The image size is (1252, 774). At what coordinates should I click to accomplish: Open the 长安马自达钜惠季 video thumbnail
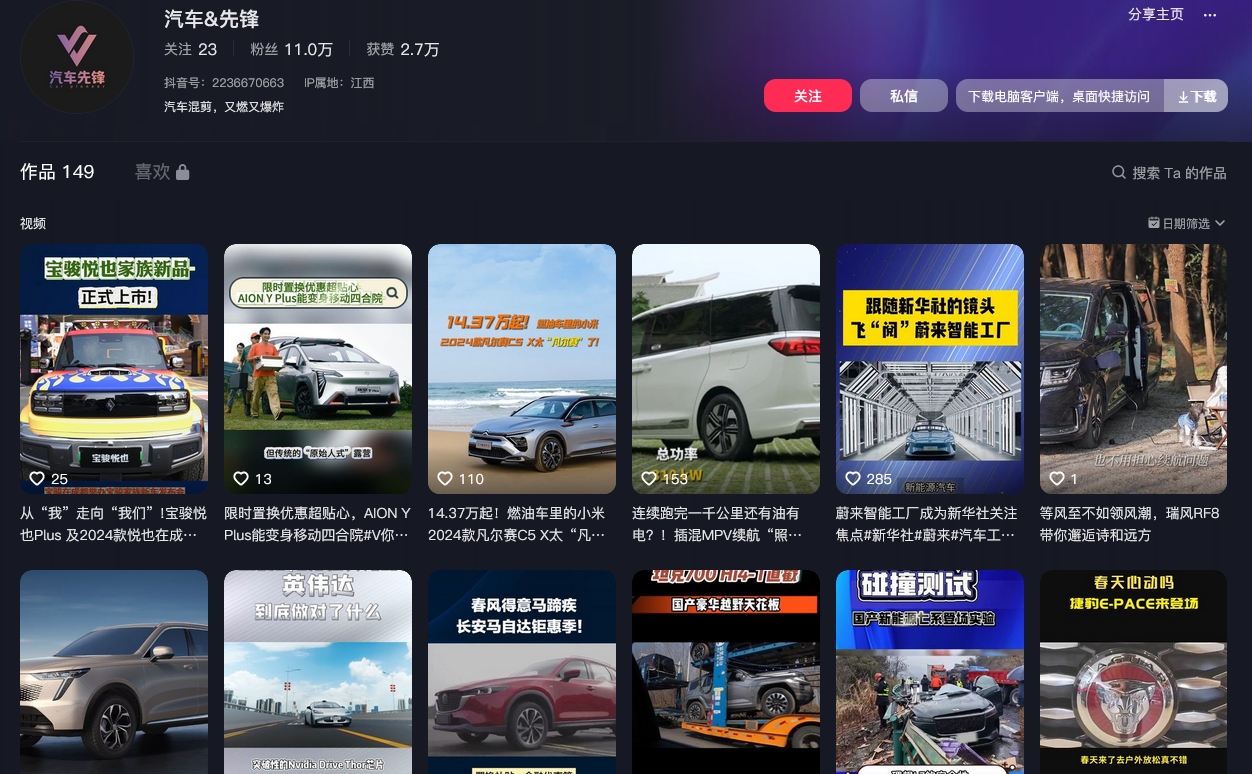pyautogui.click(x=522, y=672)
